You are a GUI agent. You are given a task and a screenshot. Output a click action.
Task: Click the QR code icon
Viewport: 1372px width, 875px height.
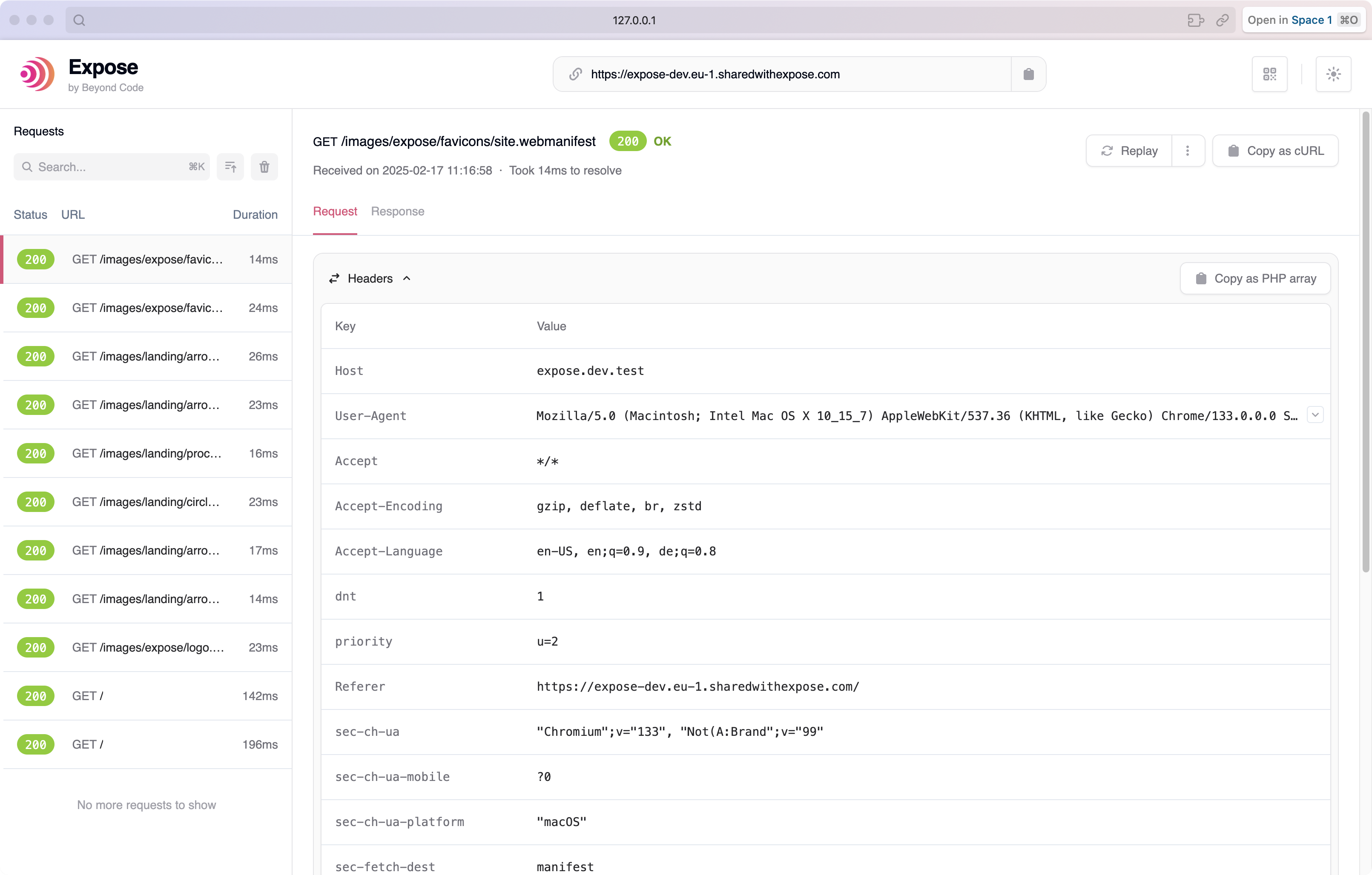pyautogui.click(x=1269, y=74)
